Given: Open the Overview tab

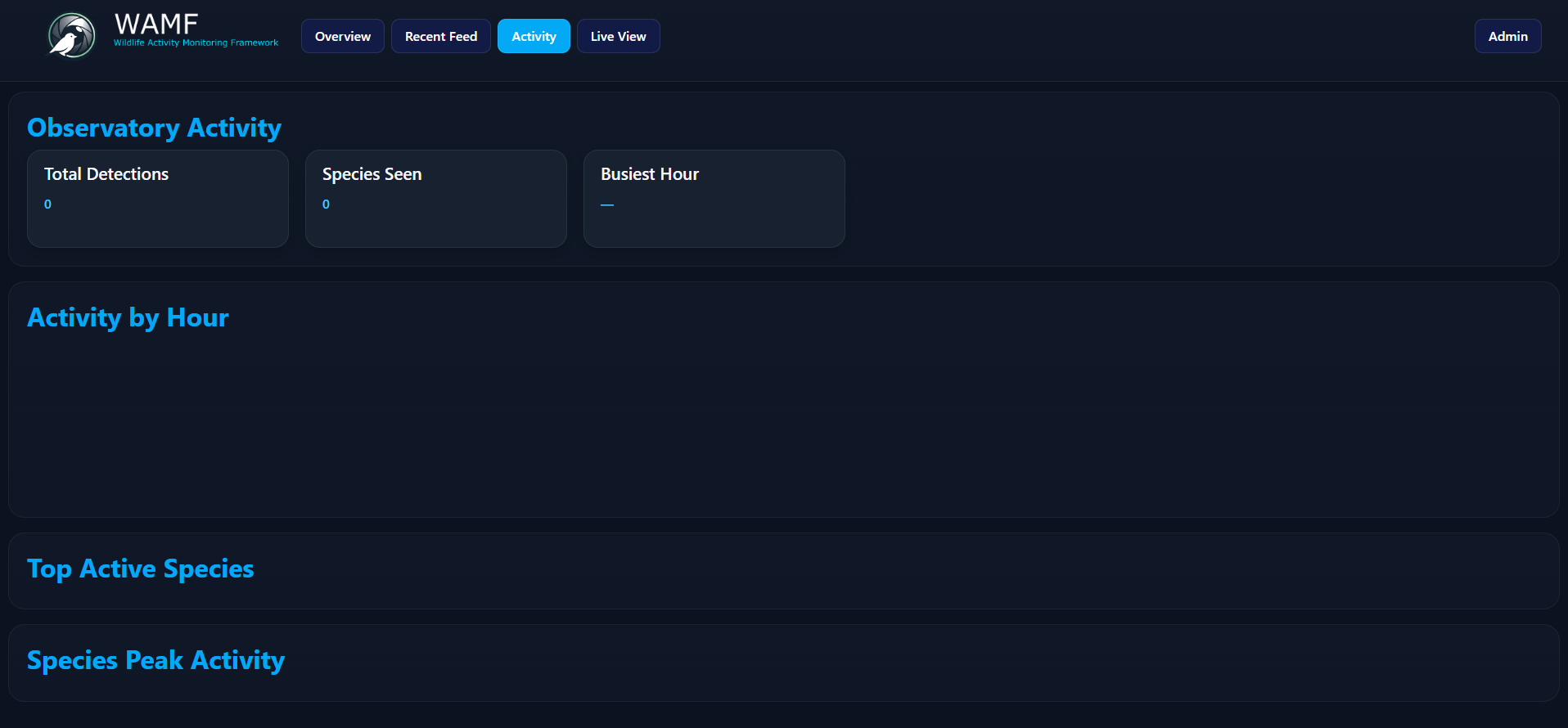Looking at the screenshot, I should click(343, 36).
